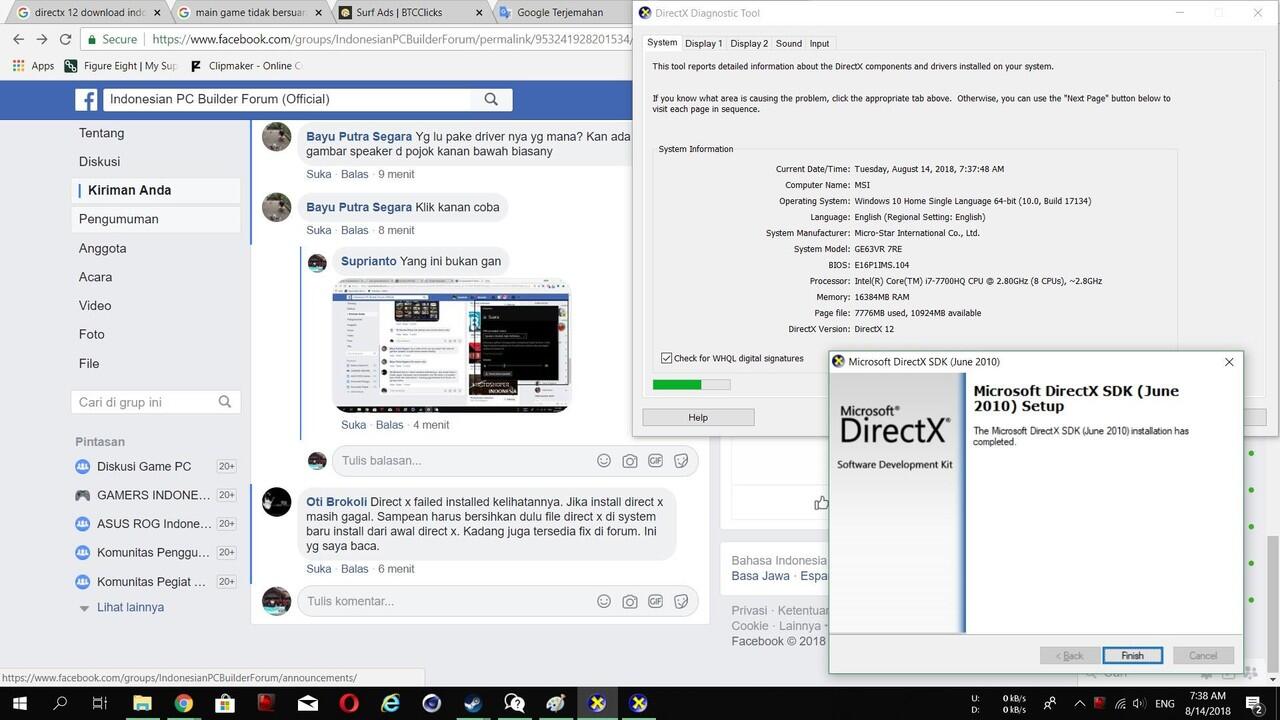Open Foto in group sidebar

[91, 334]
